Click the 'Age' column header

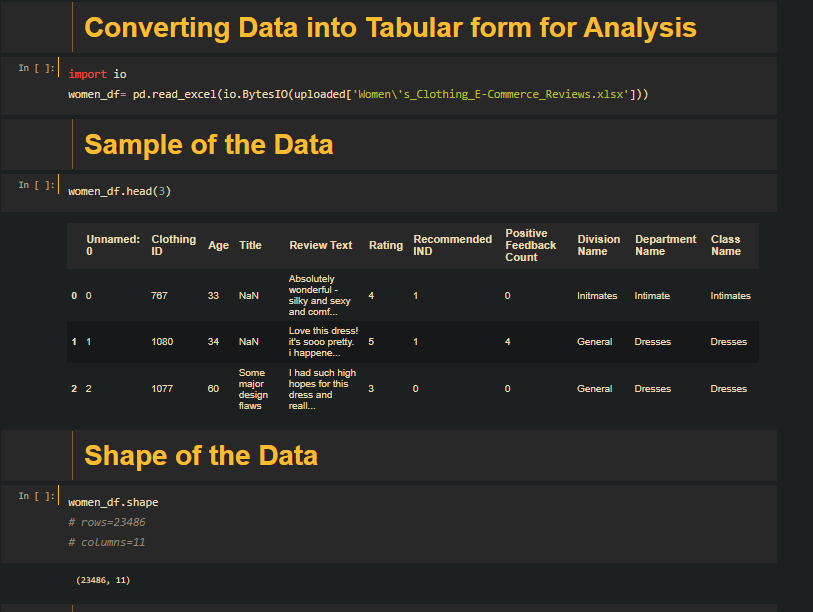[x=218, y=245]
